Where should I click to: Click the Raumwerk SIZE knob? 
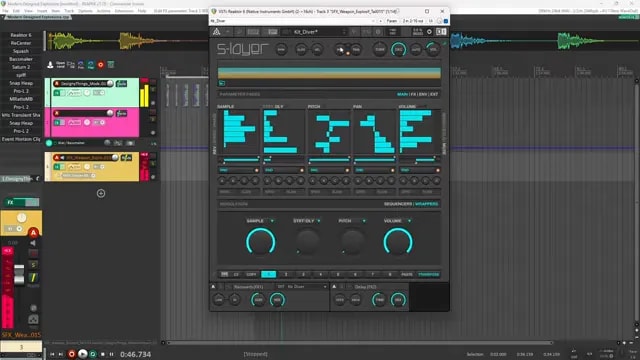pyautogui.click(x=258, y=300)
